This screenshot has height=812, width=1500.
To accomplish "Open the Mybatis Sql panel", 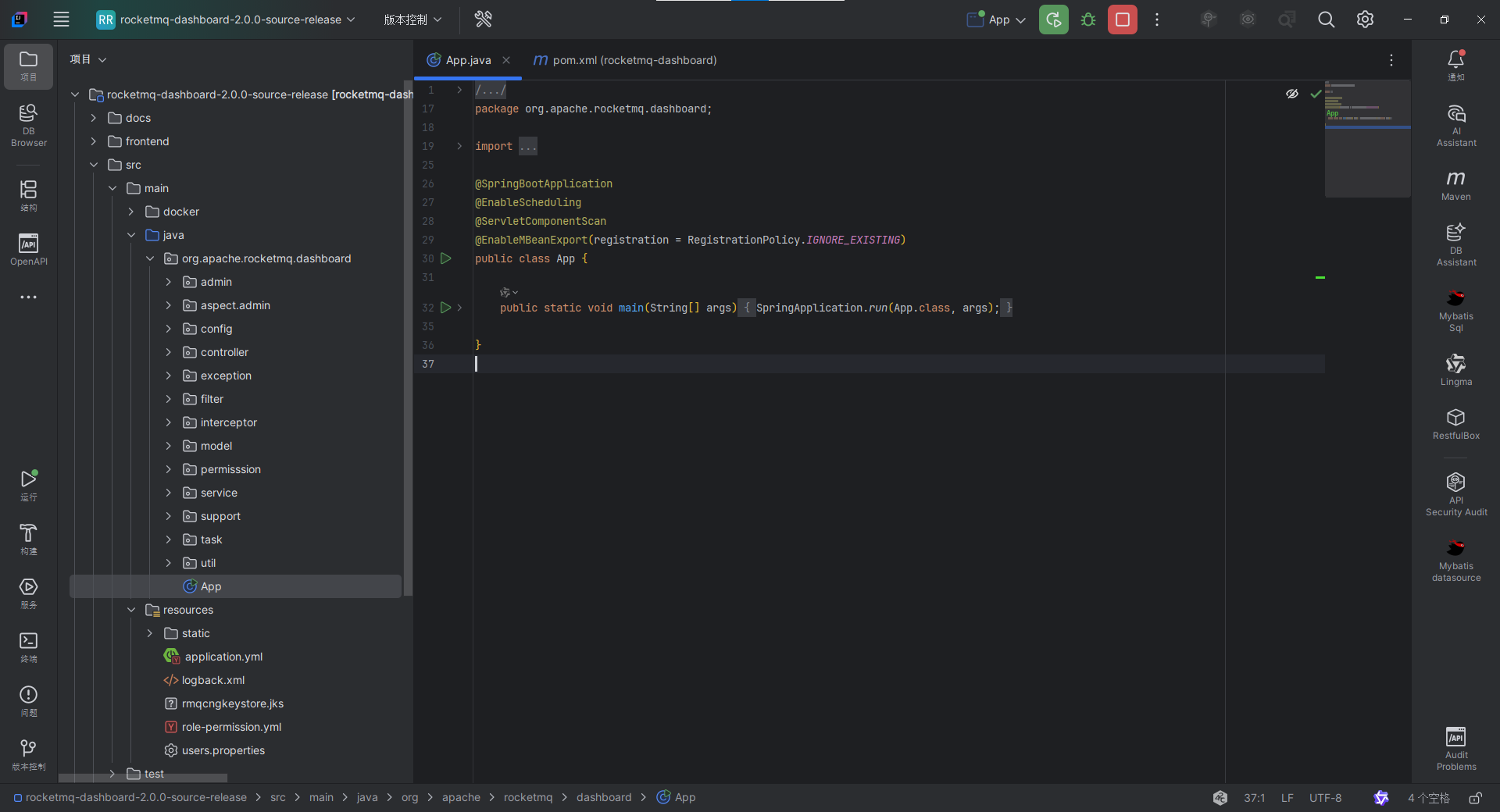I will pos(1455,310).
